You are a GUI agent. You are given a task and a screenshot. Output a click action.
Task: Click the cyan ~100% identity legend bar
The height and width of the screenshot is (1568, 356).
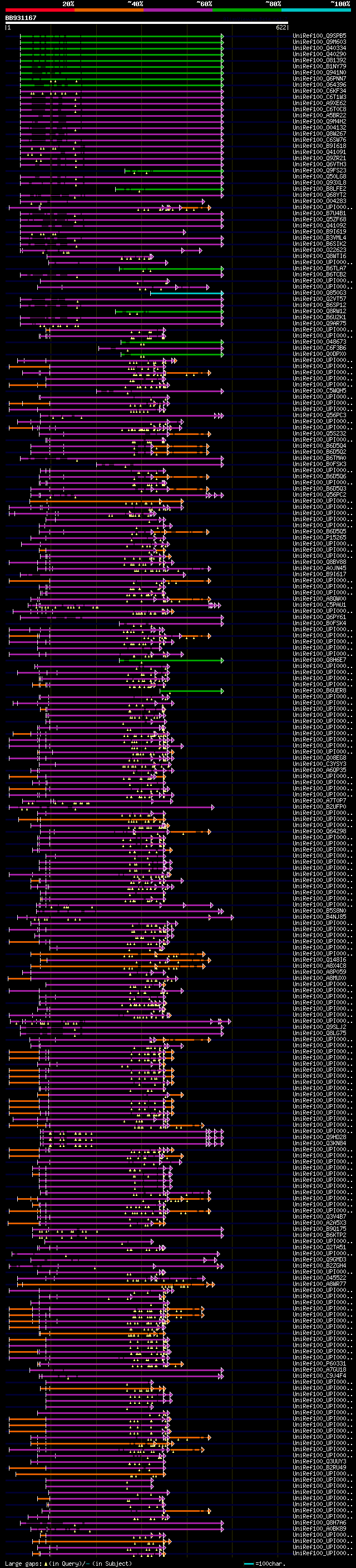[316, 10]
